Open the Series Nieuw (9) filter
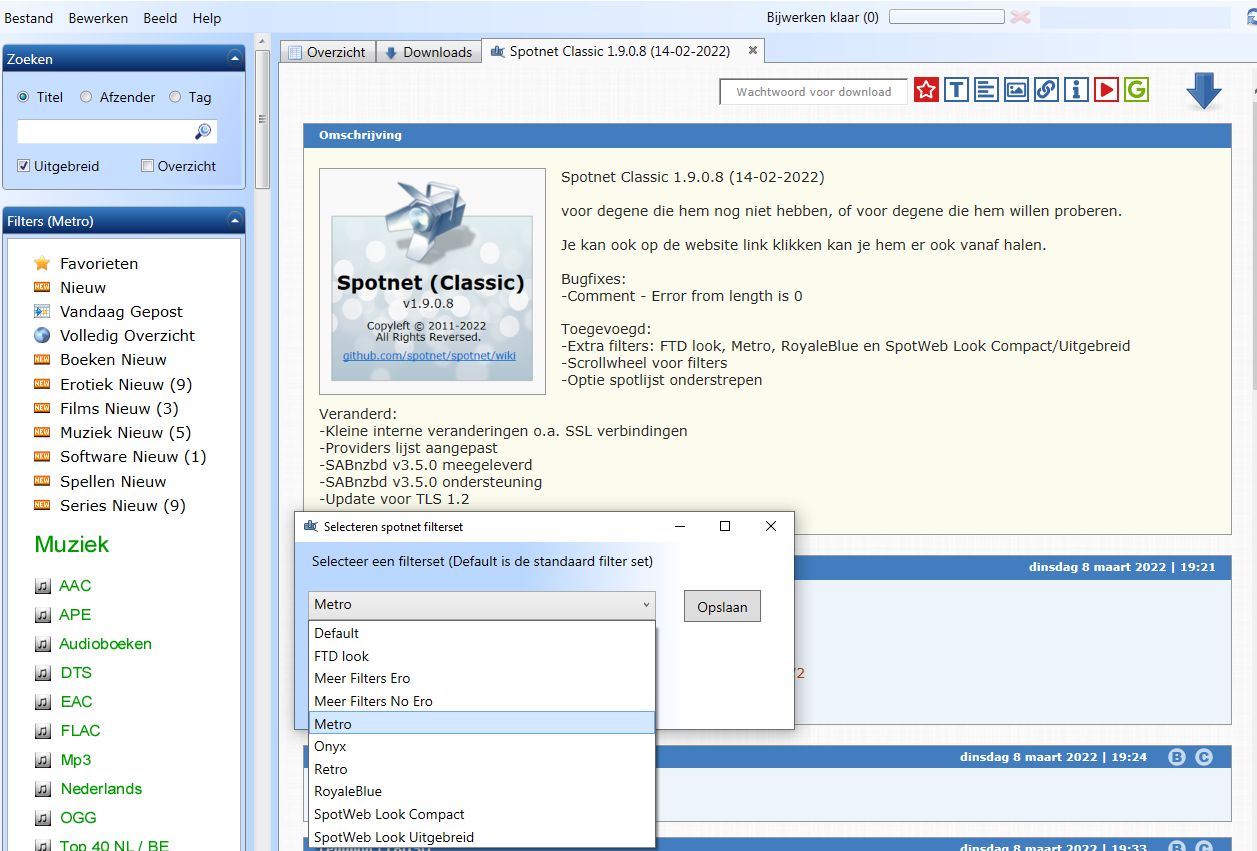The width and height of the screenshot is (1257, 851). [123, 505]
